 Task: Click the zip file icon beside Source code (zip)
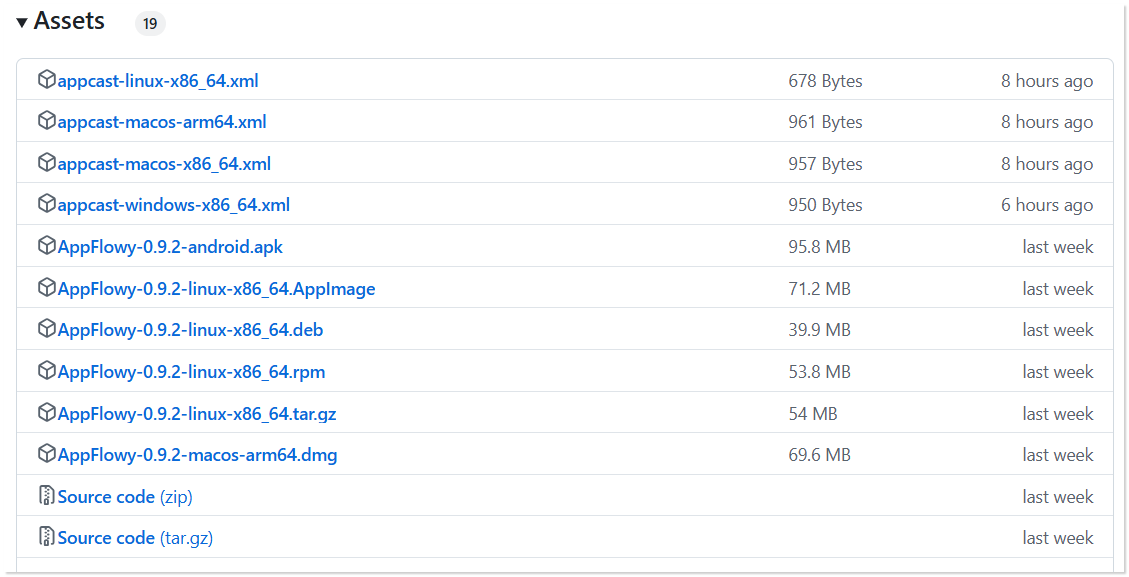(47, 495)
